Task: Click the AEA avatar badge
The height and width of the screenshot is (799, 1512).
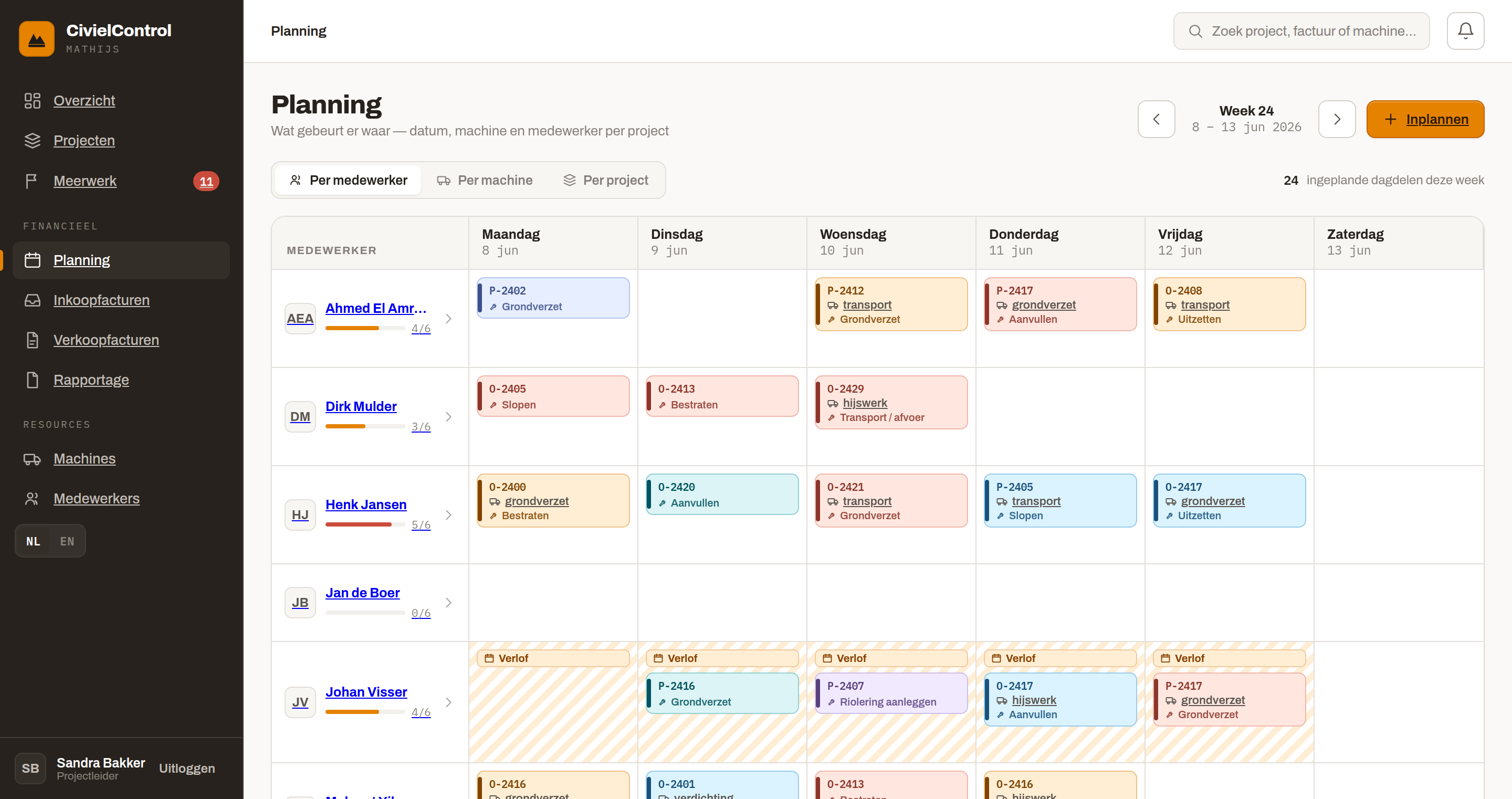Action: click(x=300, y=318)
